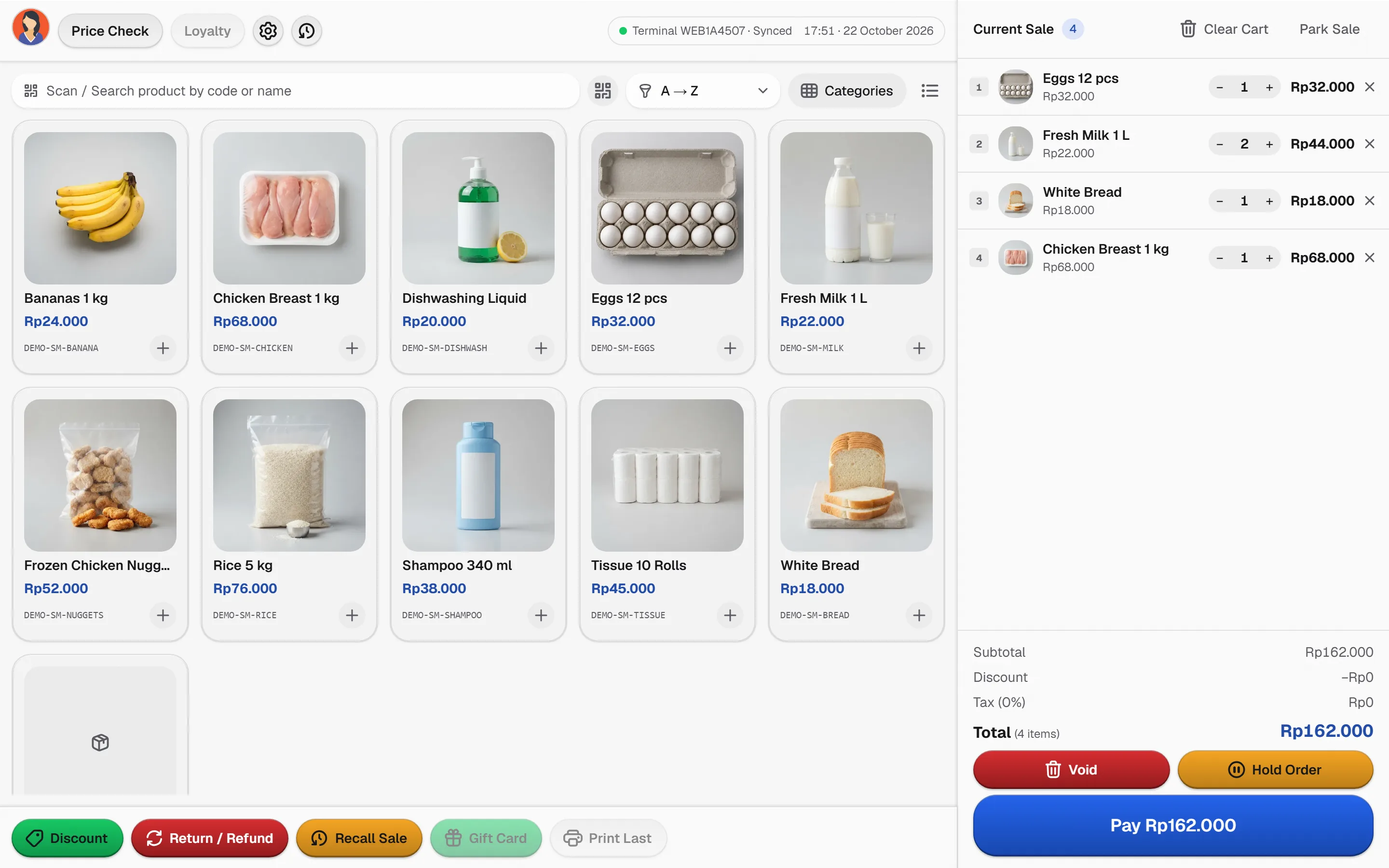
Task: Open the A→Z sort dropdown
Action: pos(703,91)
